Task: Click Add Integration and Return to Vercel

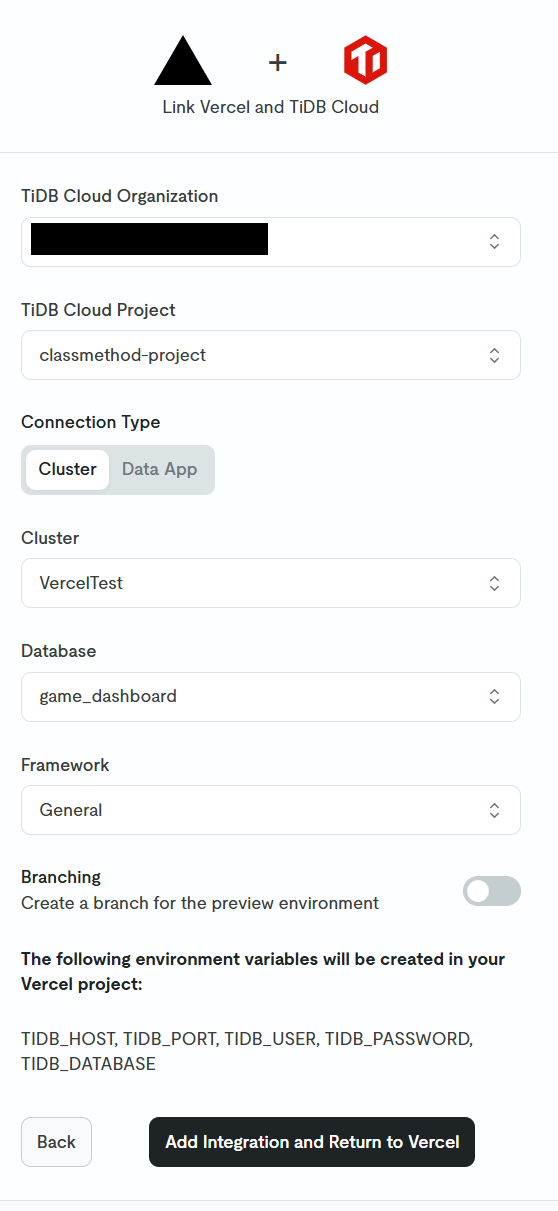Action: point(312,1142)
